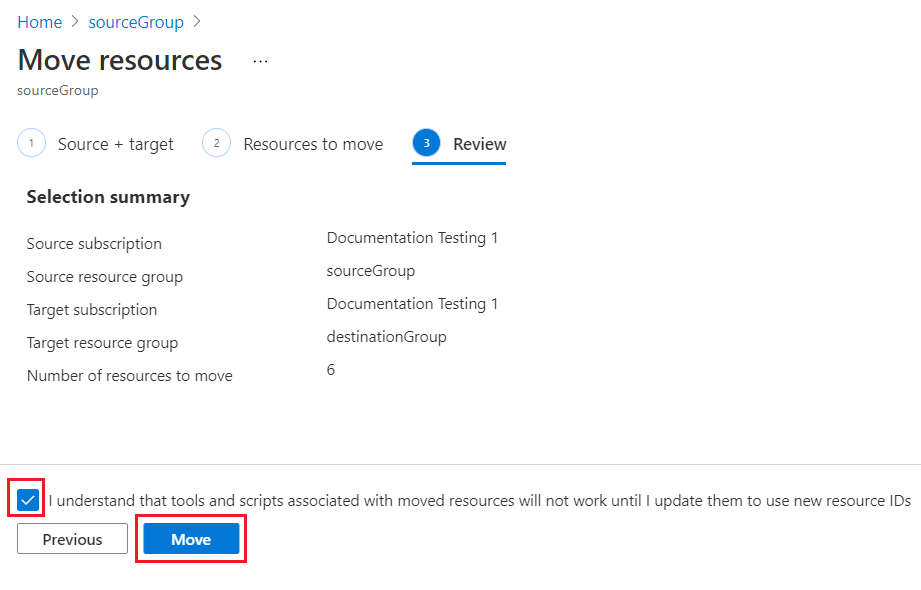Click the numbered circle 3 step indicator
This screenshot has width=921, height=590.
426,143
